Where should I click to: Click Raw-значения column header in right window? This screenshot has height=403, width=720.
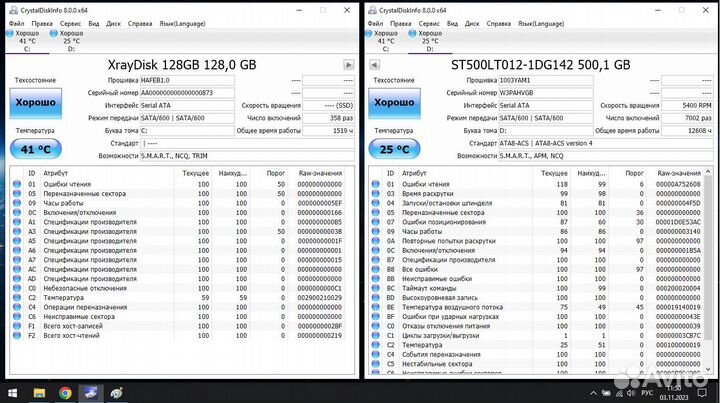coord(679,173)
